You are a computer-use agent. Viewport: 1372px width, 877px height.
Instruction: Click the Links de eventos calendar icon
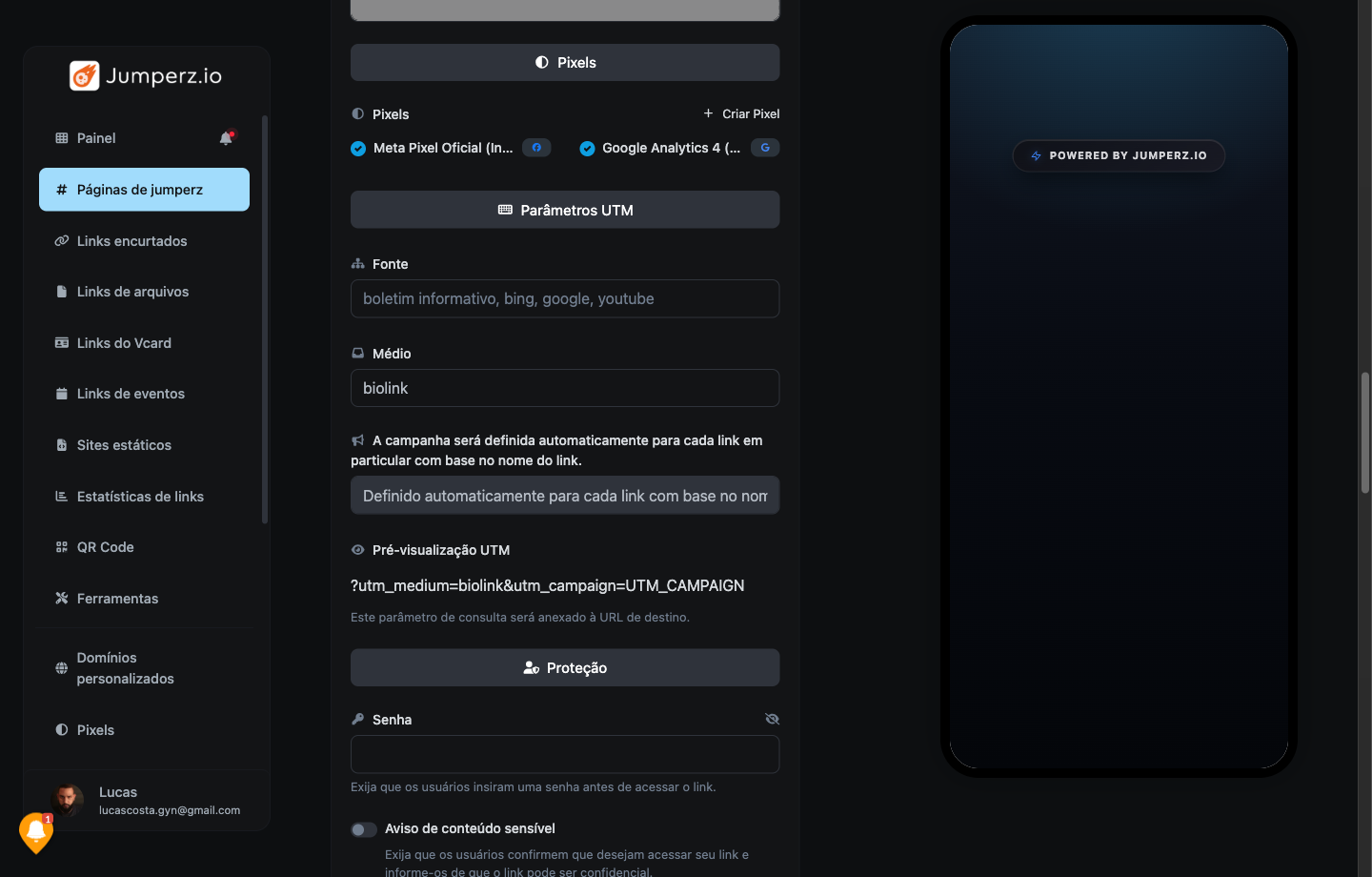(62, 394)
